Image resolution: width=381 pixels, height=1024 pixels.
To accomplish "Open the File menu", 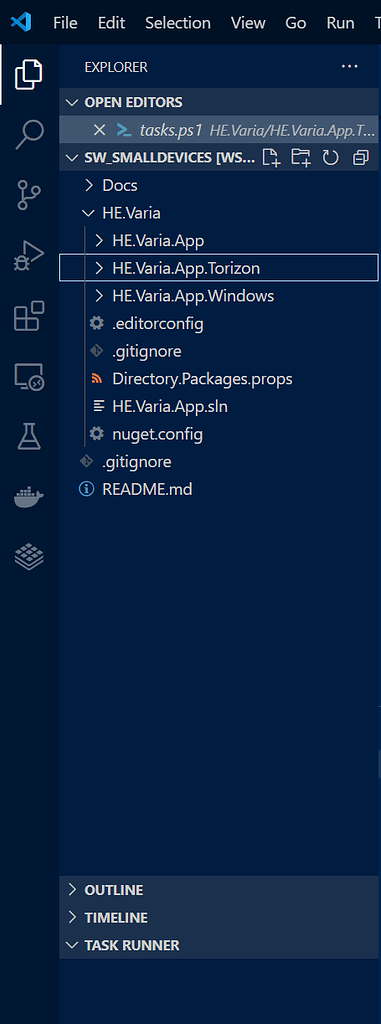I will tap(65, 23).
